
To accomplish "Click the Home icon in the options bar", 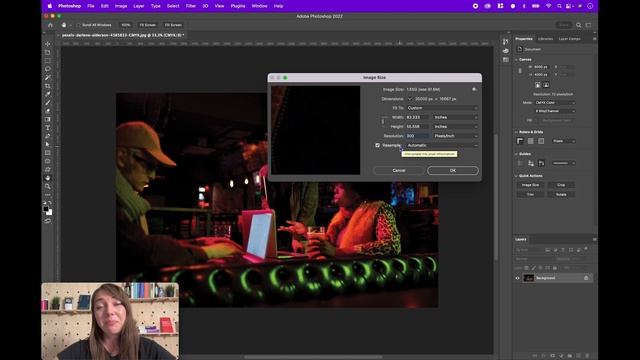I will coord(50,25).
